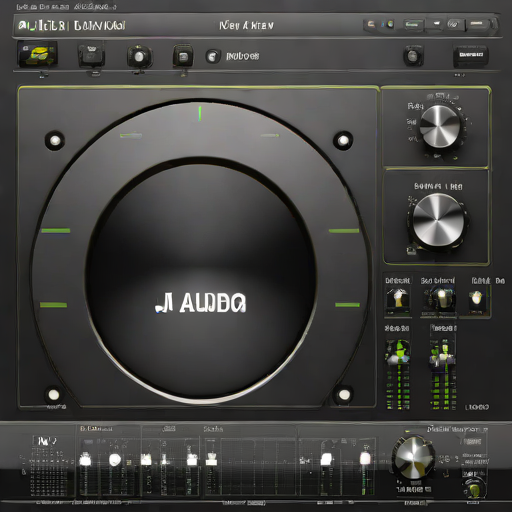Click the first rectangular white fader handle in the bottom strip
The height and width of the screenshot is (512, 512).
point(85,460)
